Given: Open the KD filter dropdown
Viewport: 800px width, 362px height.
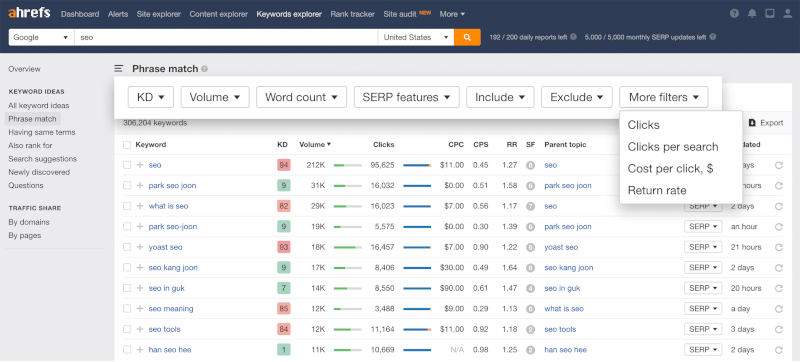Looking at the screenshot, I should (x=151, y=97).
